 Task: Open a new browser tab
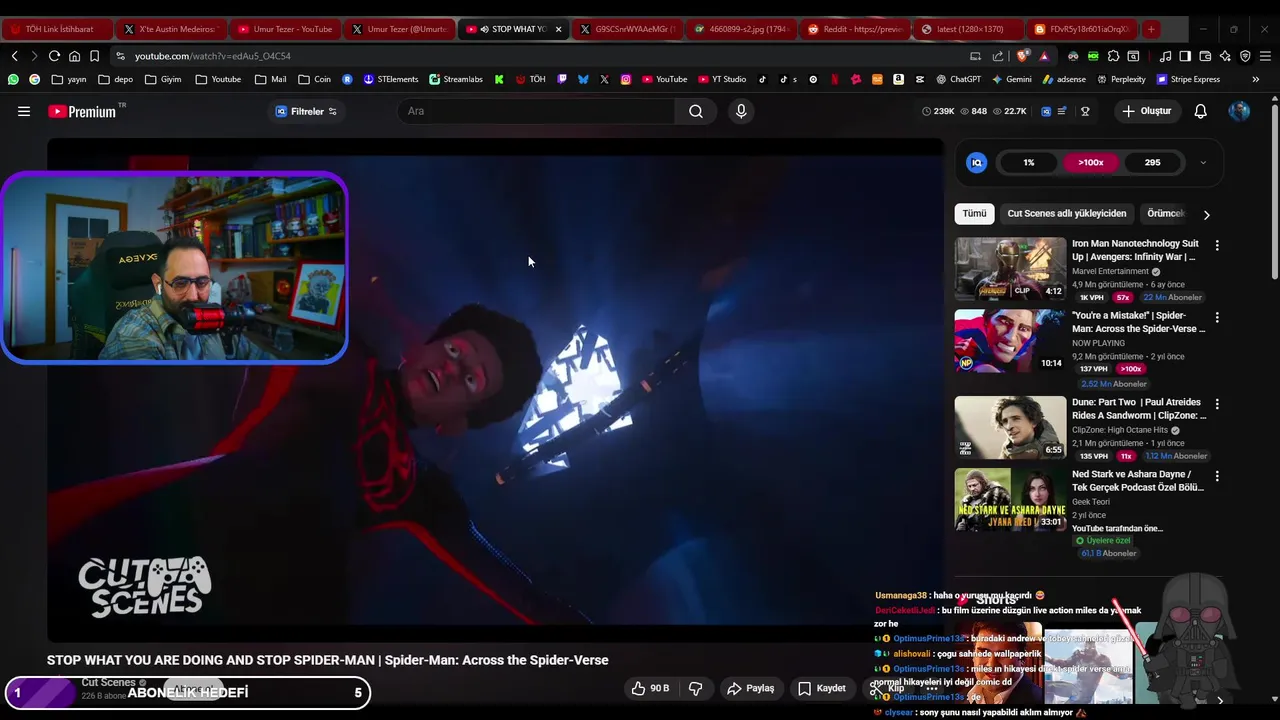pyautogui.click(x=1151, y=29)
